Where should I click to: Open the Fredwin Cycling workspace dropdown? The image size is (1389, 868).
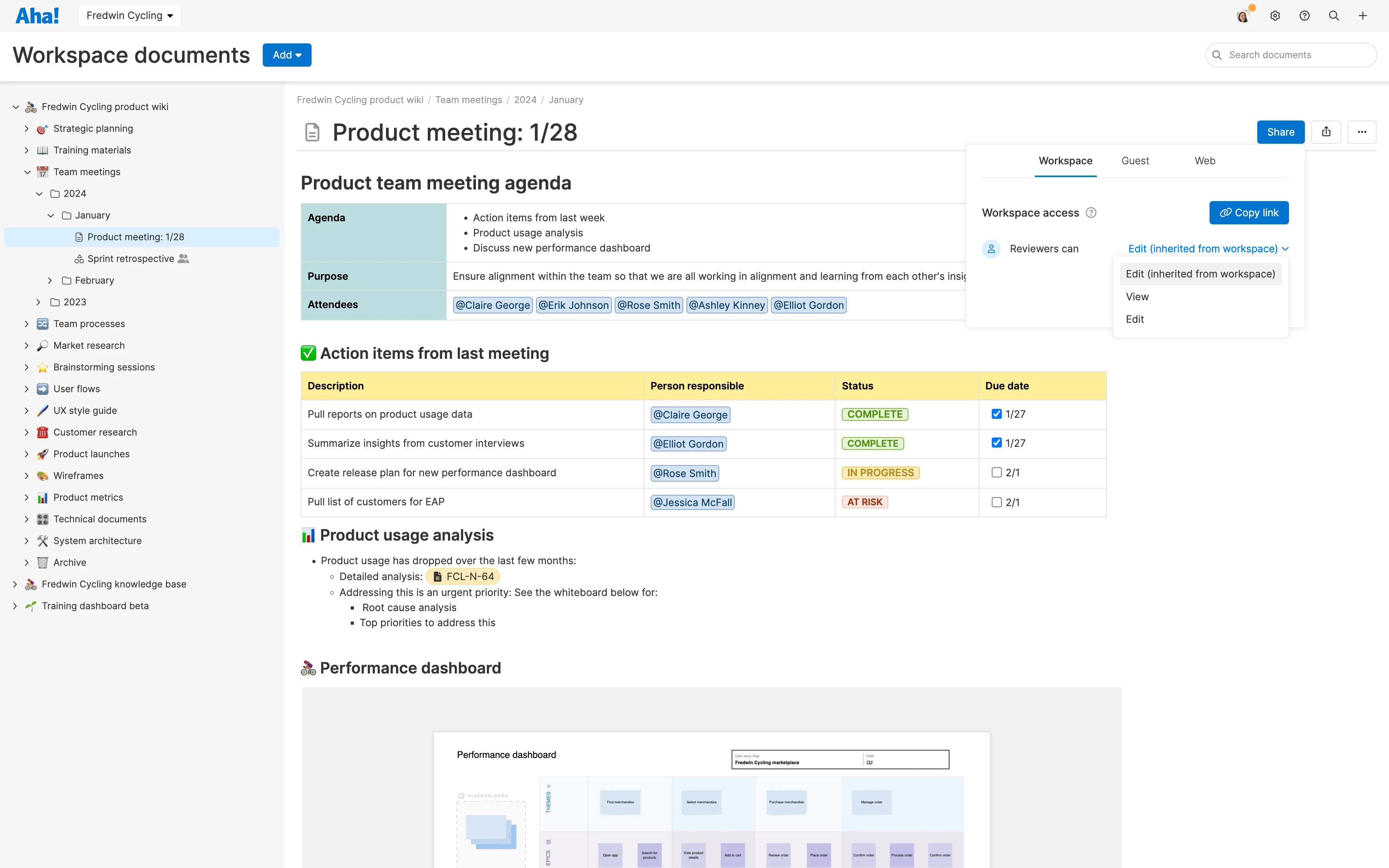pos(130,15)
